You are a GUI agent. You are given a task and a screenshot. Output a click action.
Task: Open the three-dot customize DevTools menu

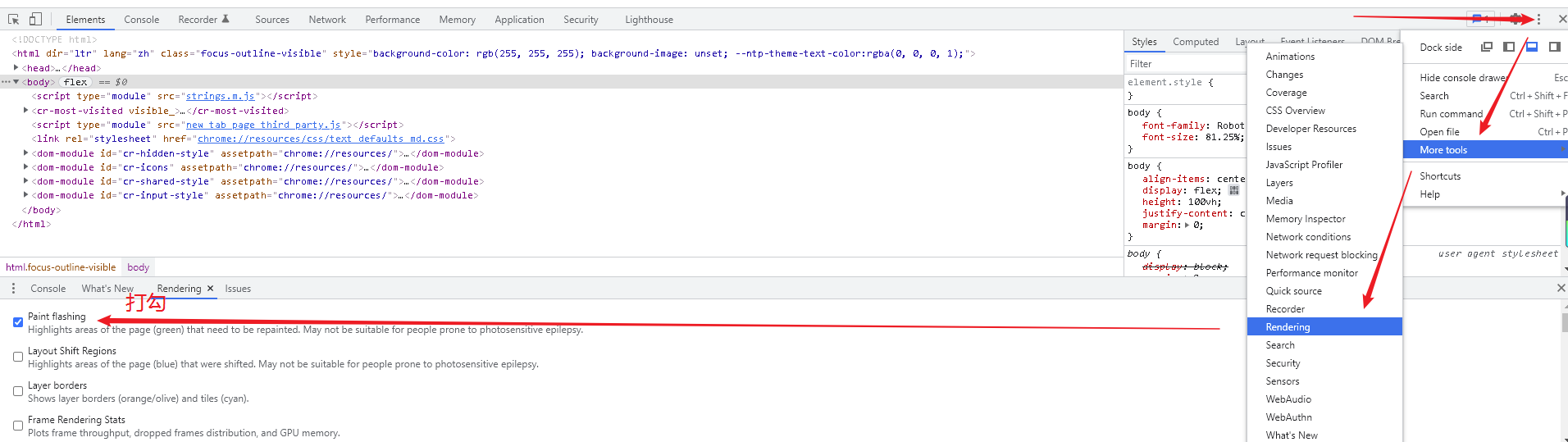1538,19
